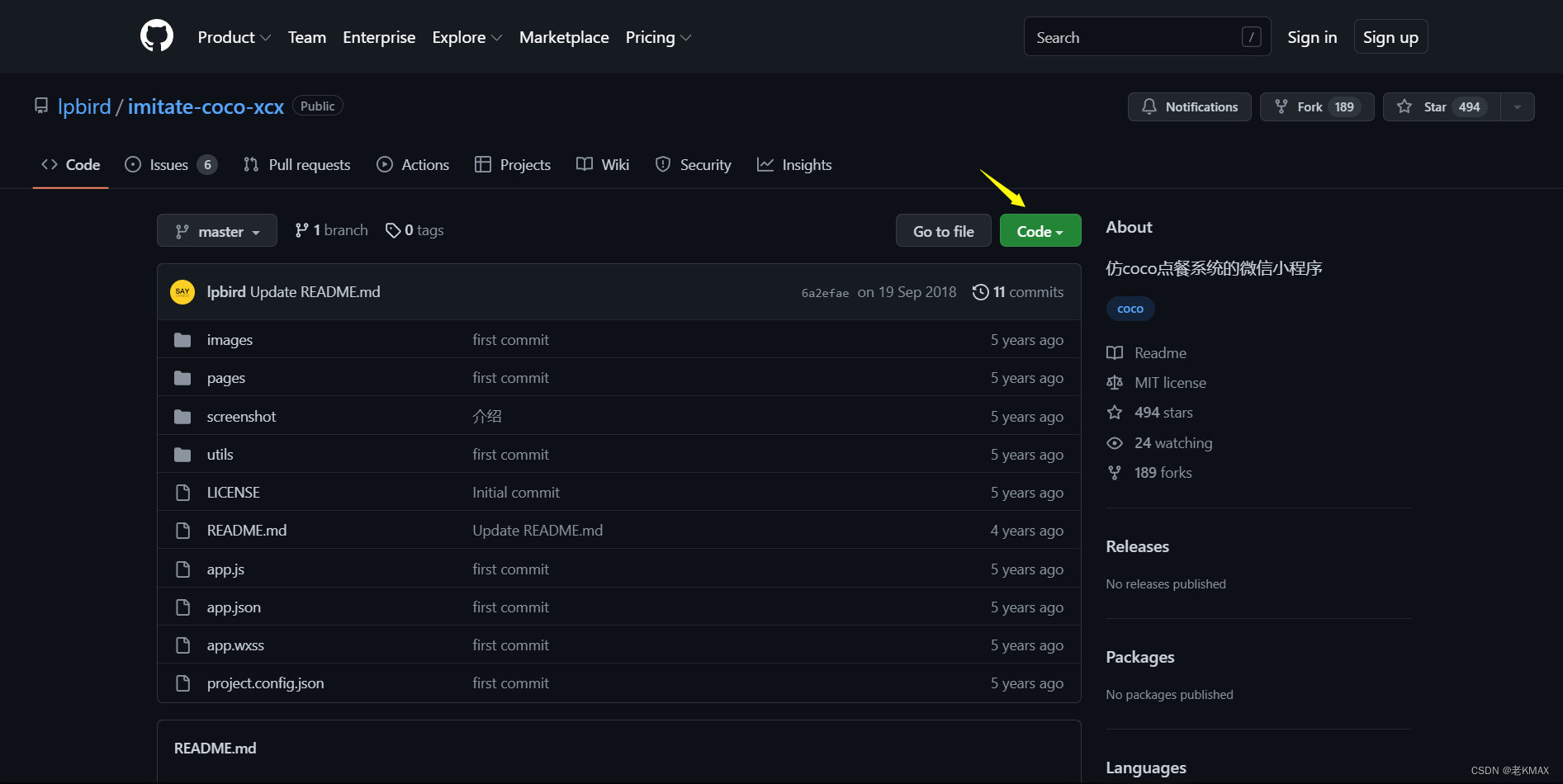Click the app.wxss file icon
The width and height of the screenshot is (1563, 784).
tap(182, 645)
